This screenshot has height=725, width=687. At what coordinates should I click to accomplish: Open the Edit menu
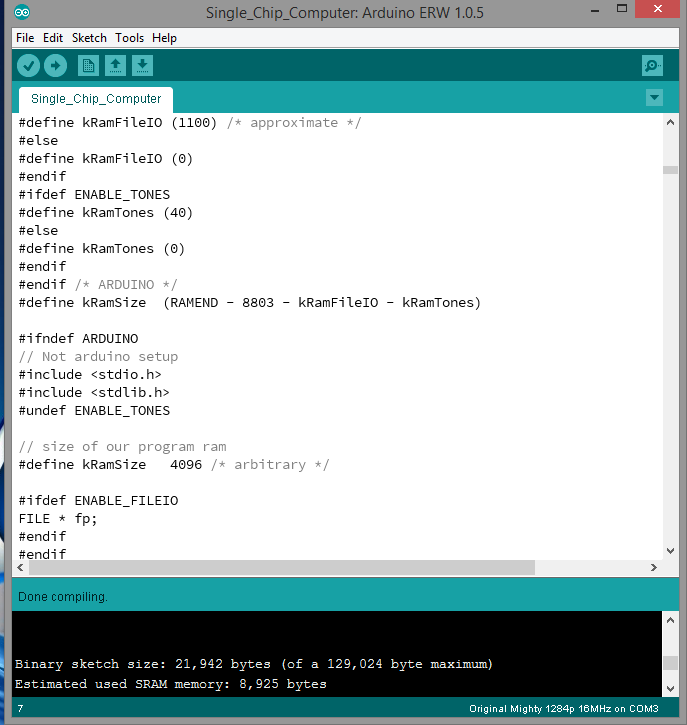coord(53,38)
